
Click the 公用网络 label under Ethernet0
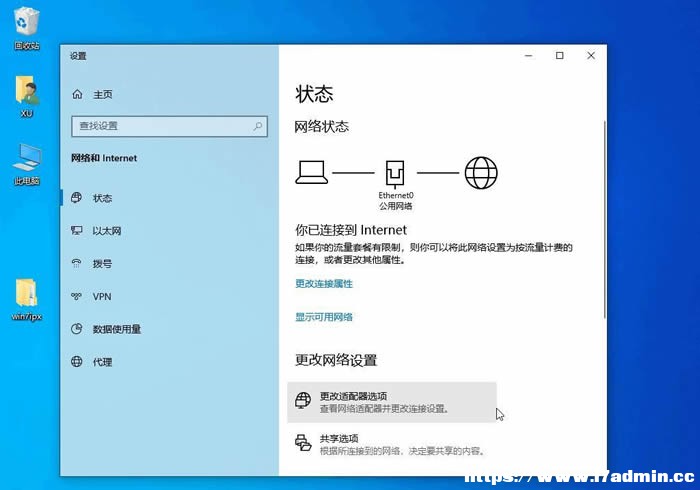(396, 206)
